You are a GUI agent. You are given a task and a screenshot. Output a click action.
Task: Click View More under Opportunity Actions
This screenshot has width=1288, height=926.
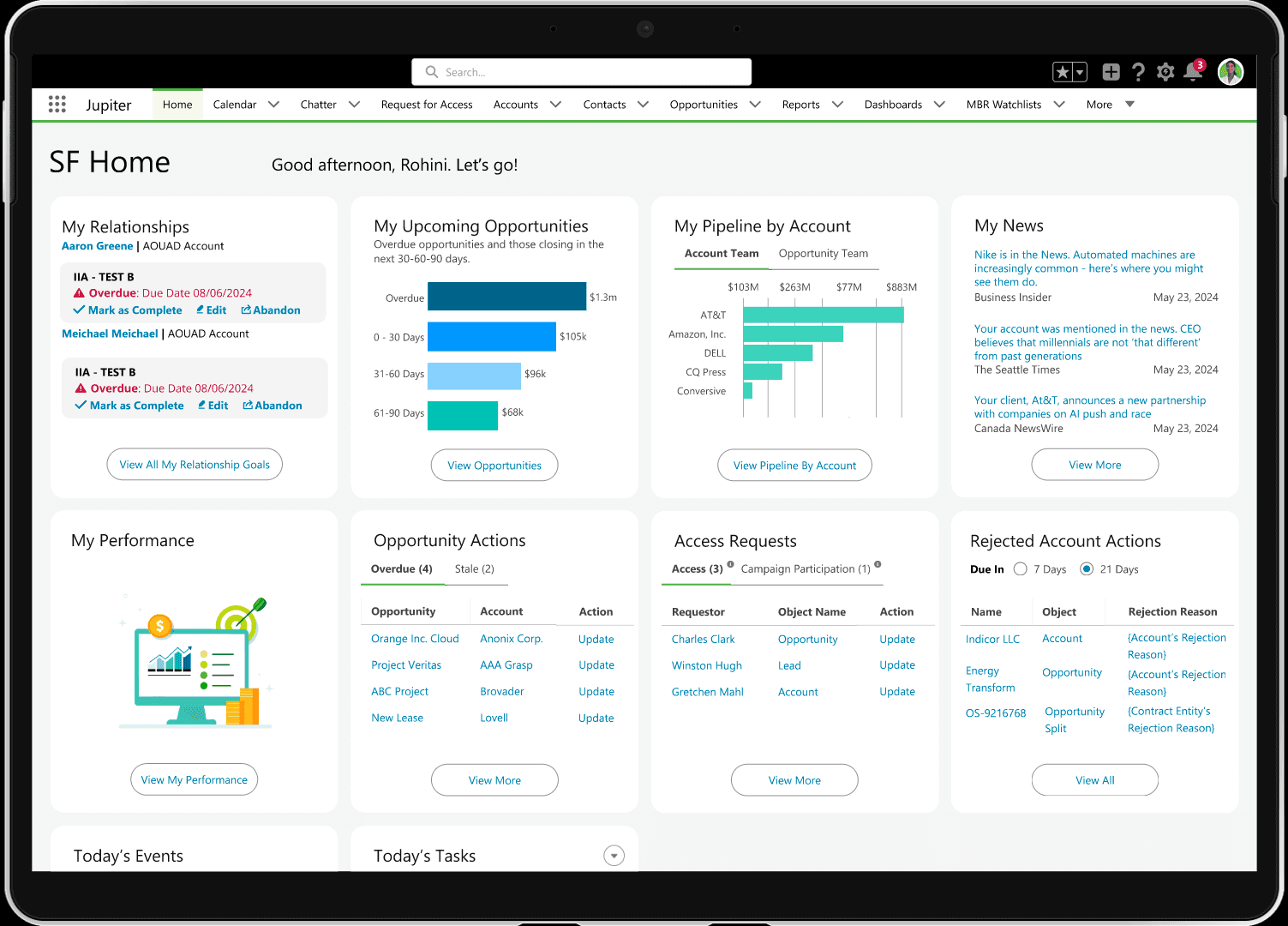coord(494,780)
